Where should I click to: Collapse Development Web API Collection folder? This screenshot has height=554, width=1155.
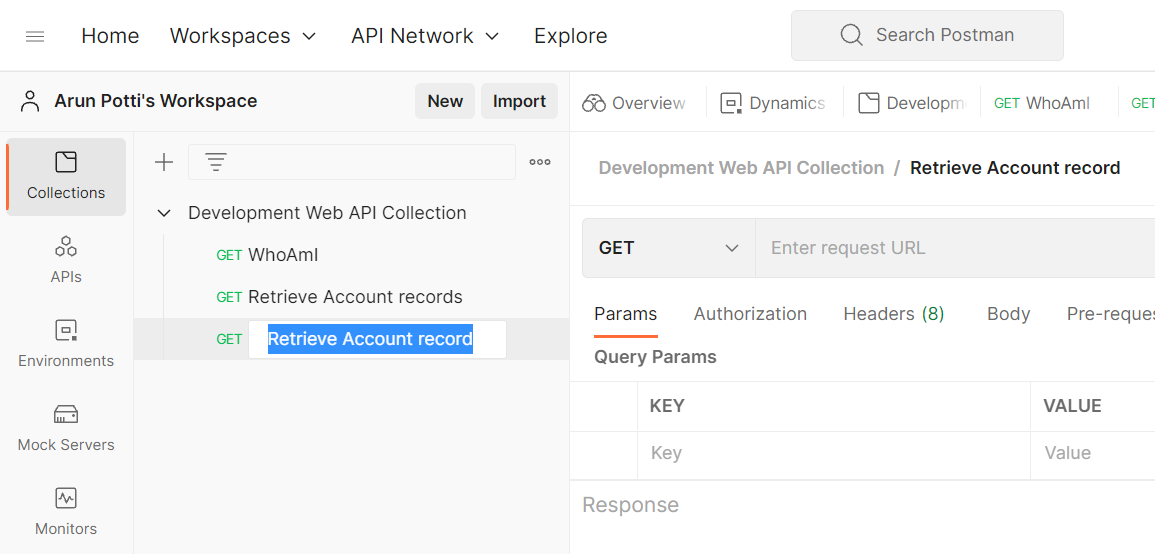pyautogui.click(x=164, y=213)
